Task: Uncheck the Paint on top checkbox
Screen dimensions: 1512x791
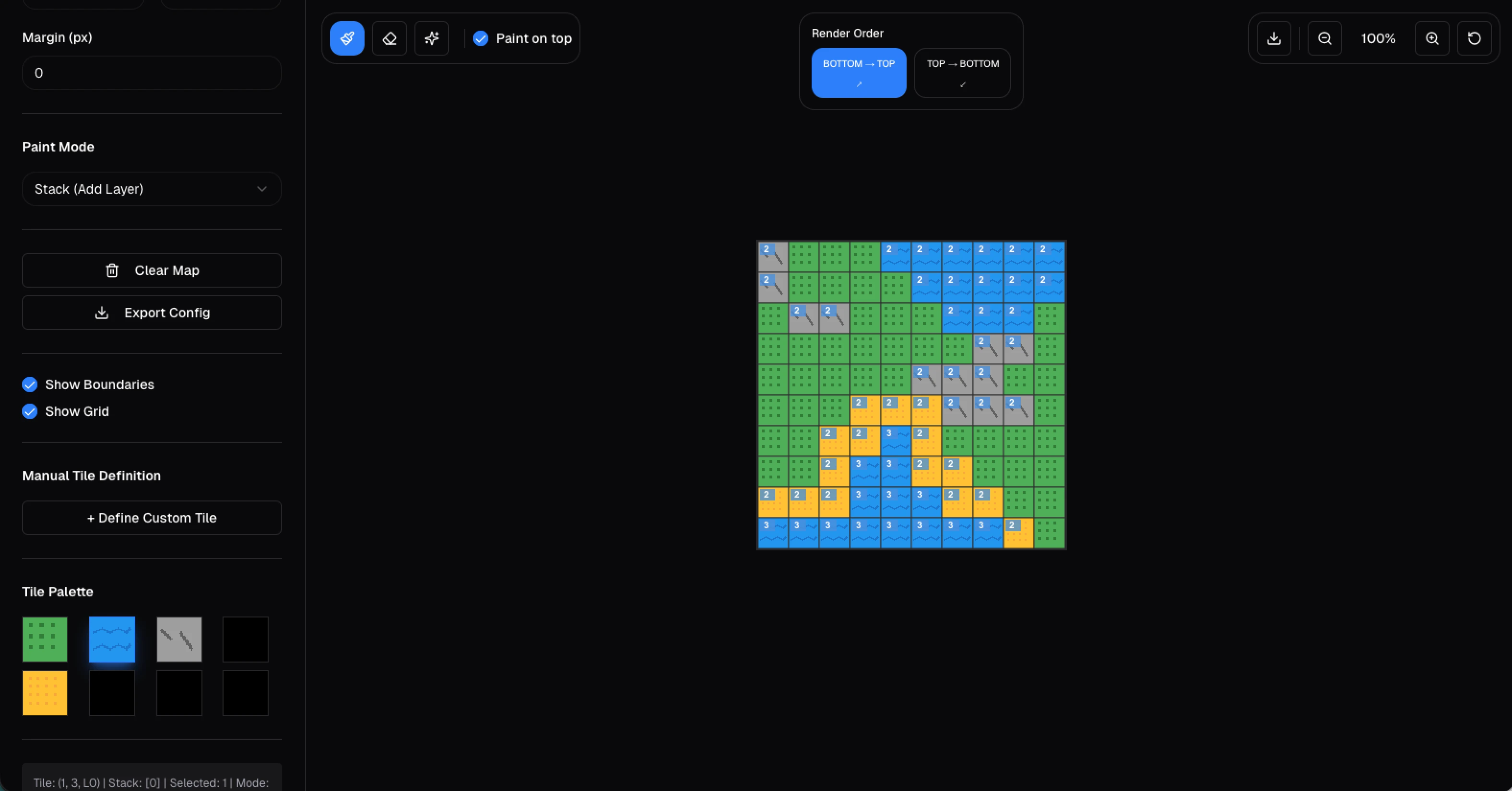Action: [x=481, y=39]
